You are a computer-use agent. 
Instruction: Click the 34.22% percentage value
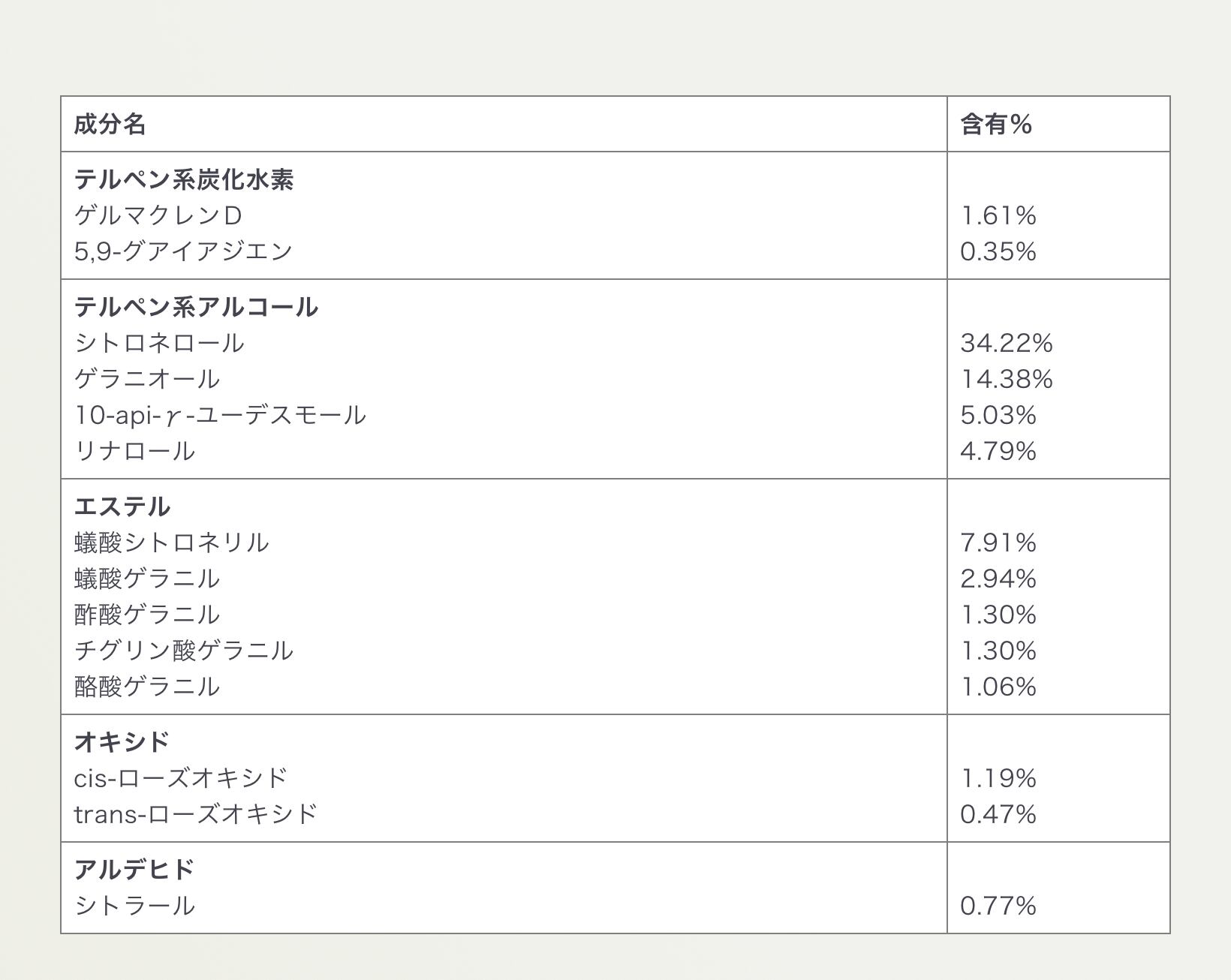pos(1006,343)
